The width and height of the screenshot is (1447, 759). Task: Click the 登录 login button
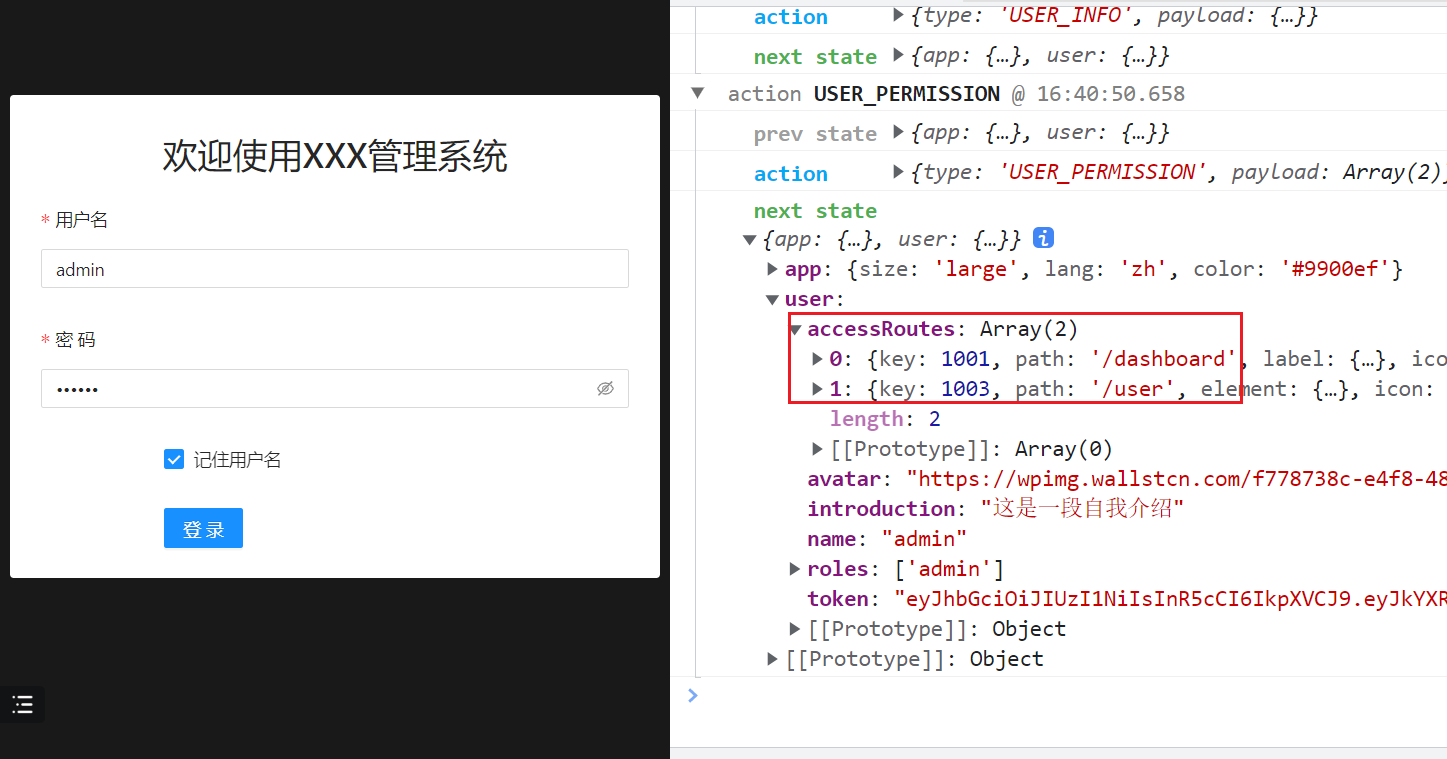click(x=203, y=529)
